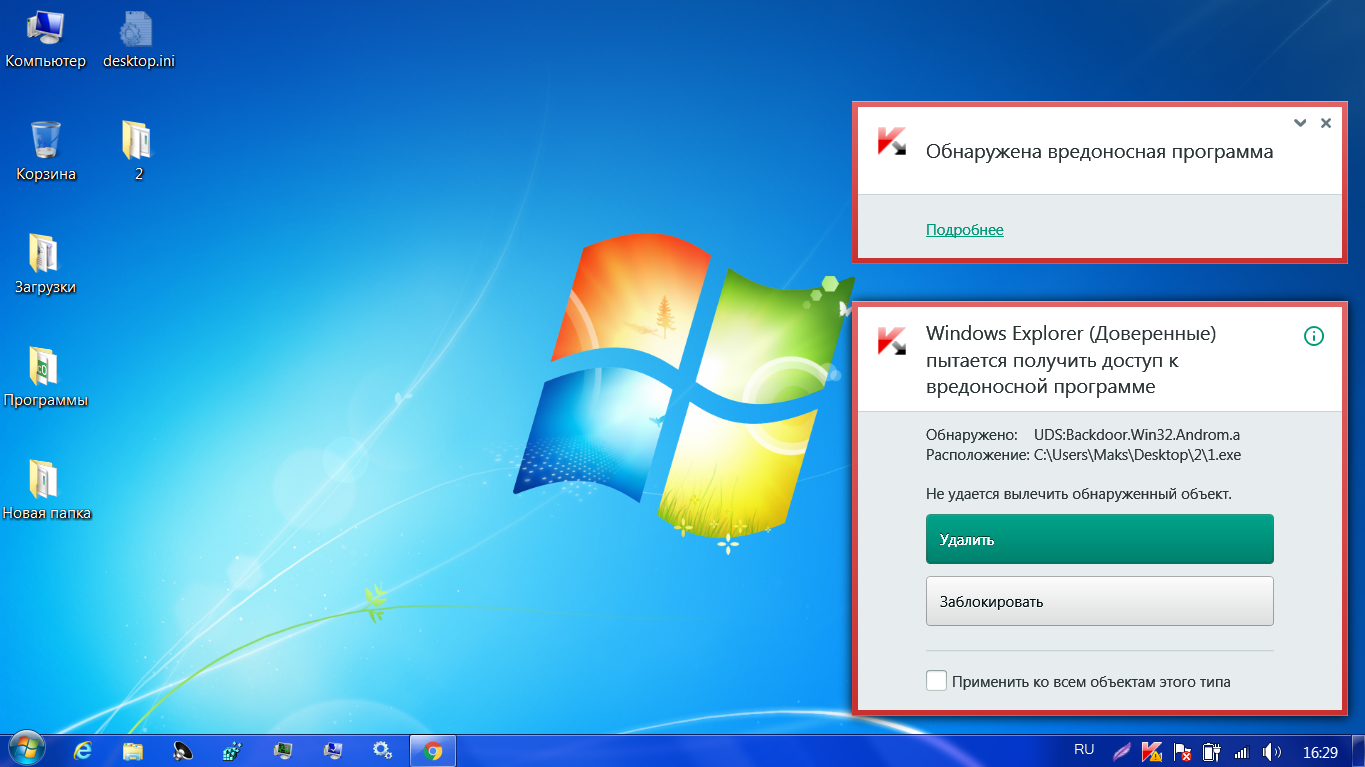Click the green info icon in Kaspersky alert

[x=1314, y=336]
